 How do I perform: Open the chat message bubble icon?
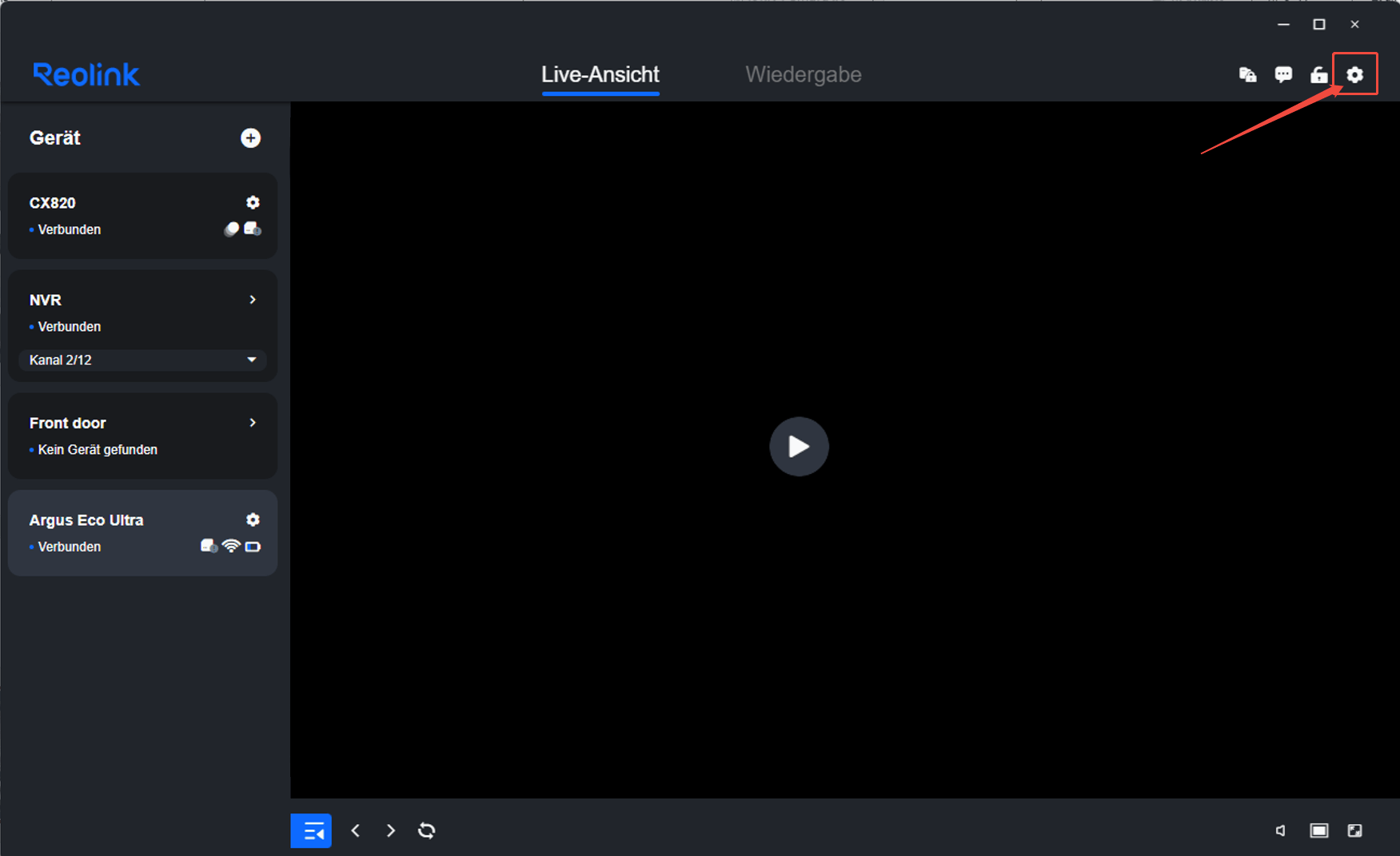click(x=1283, y=74)
